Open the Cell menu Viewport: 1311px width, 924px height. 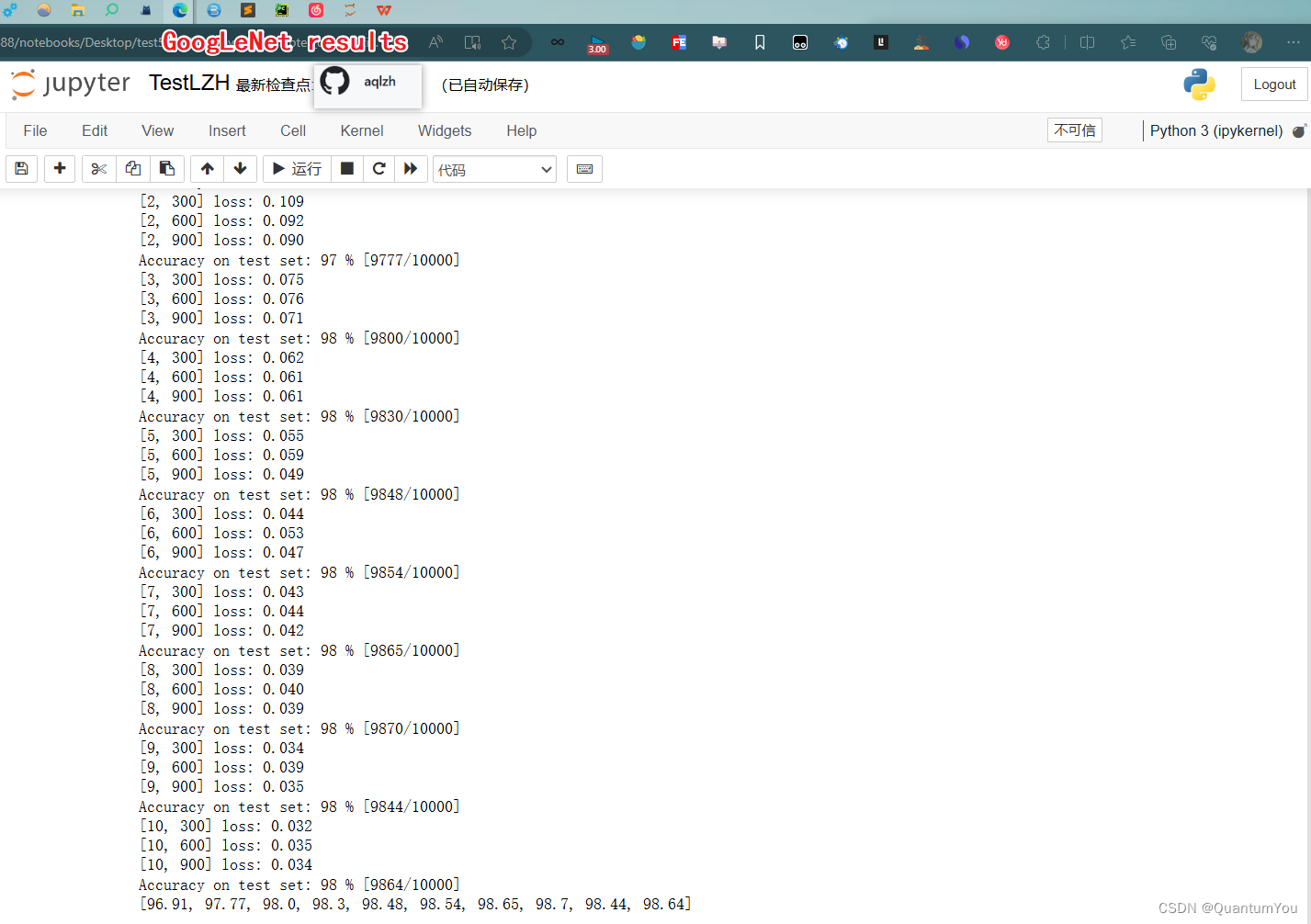(x=293, y=131)
